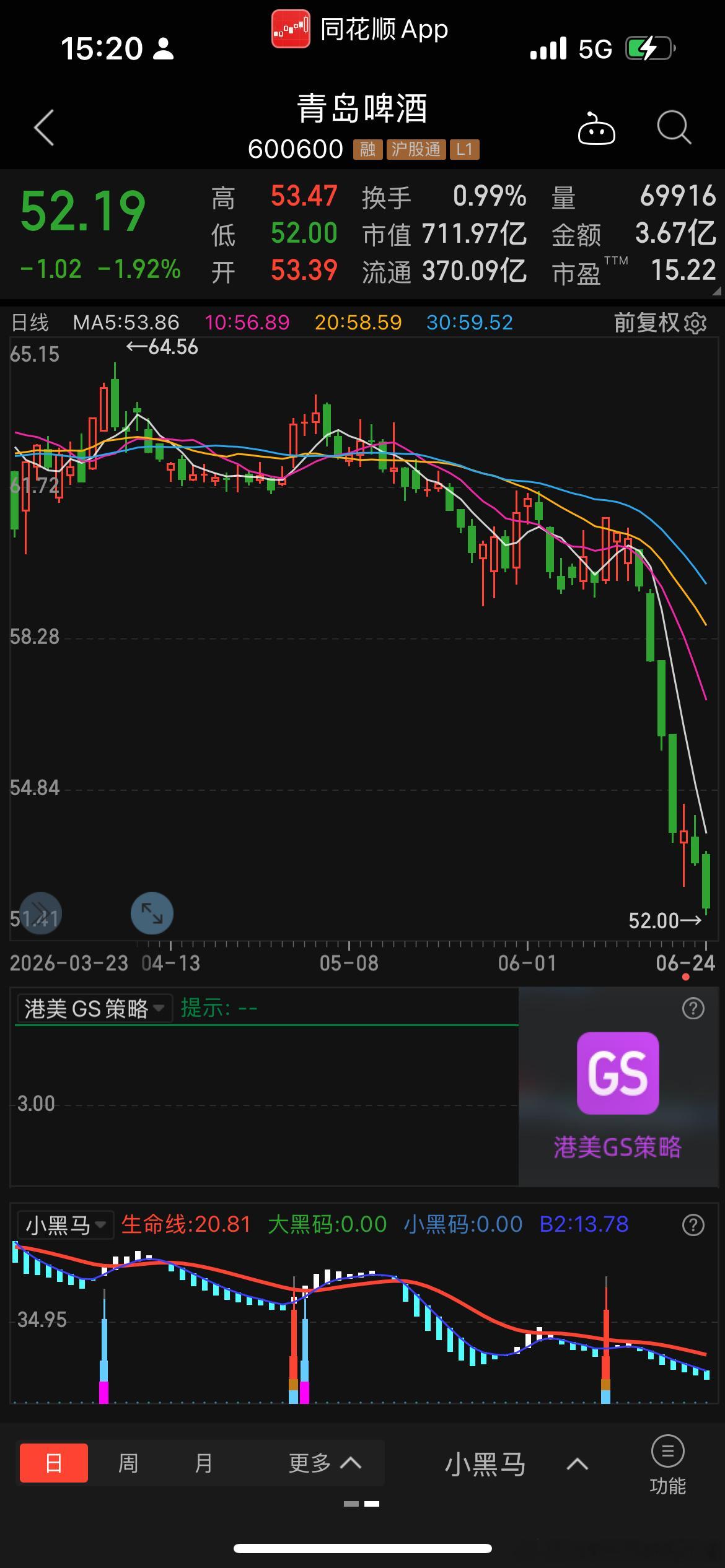Switch to 周 weekly chart tab
725x1568 pixels.
coord(128,1463)
